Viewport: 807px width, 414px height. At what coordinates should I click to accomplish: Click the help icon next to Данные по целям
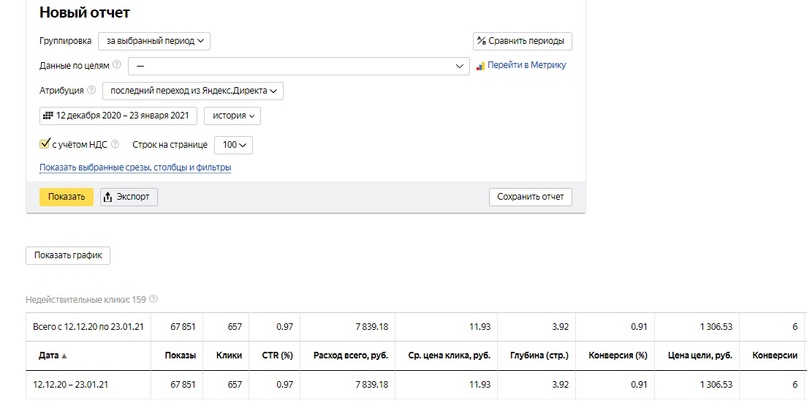(x=117, y=65)
